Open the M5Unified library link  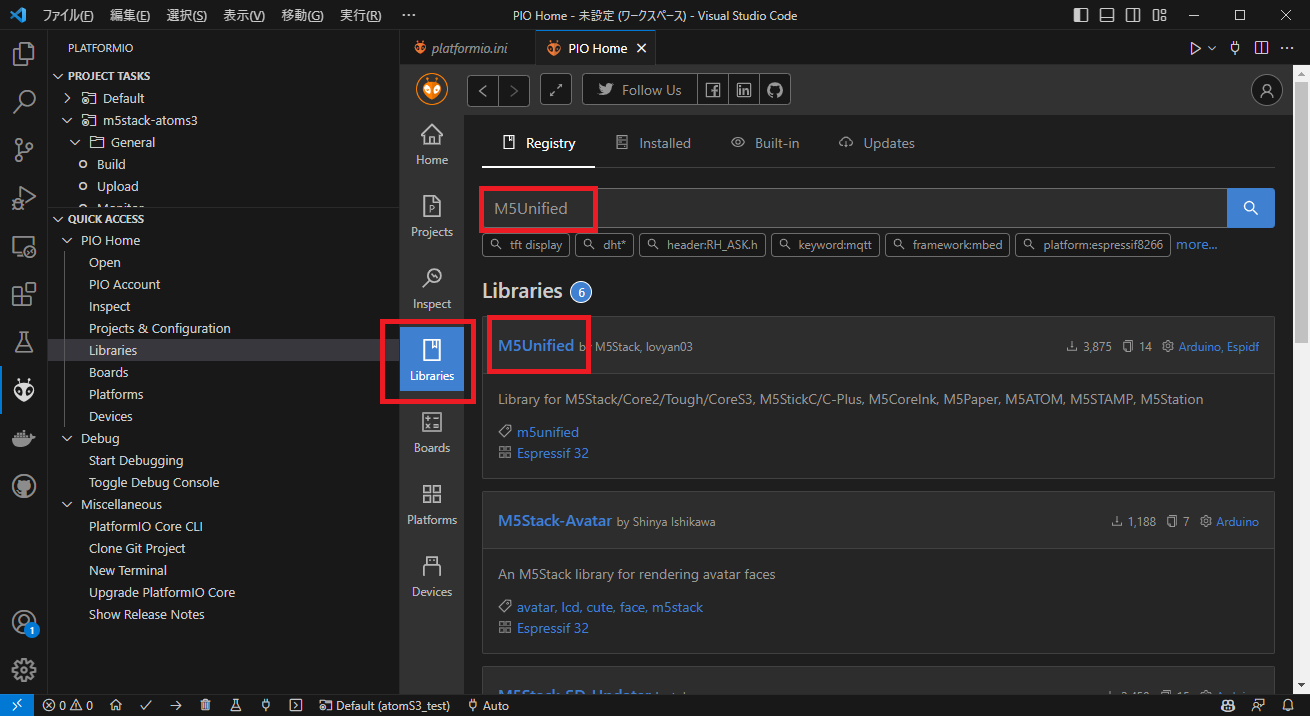coord(536,345)
